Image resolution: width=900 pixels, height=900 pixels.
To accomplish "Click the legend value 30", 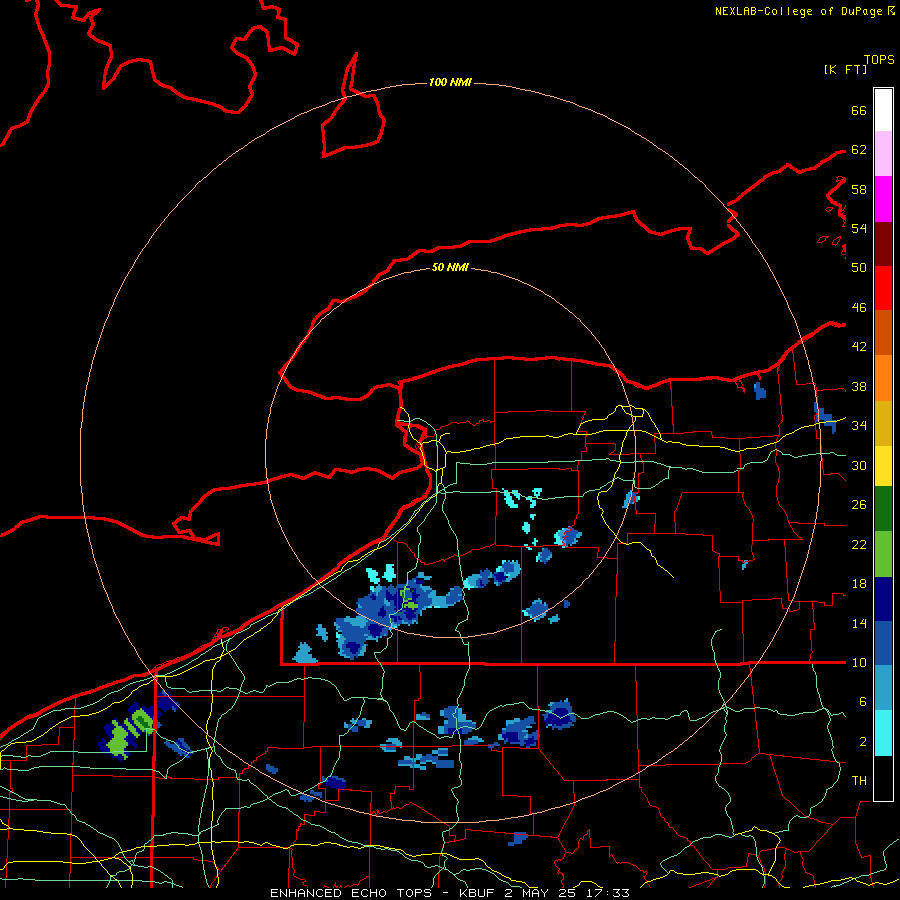I will [859, 465].
